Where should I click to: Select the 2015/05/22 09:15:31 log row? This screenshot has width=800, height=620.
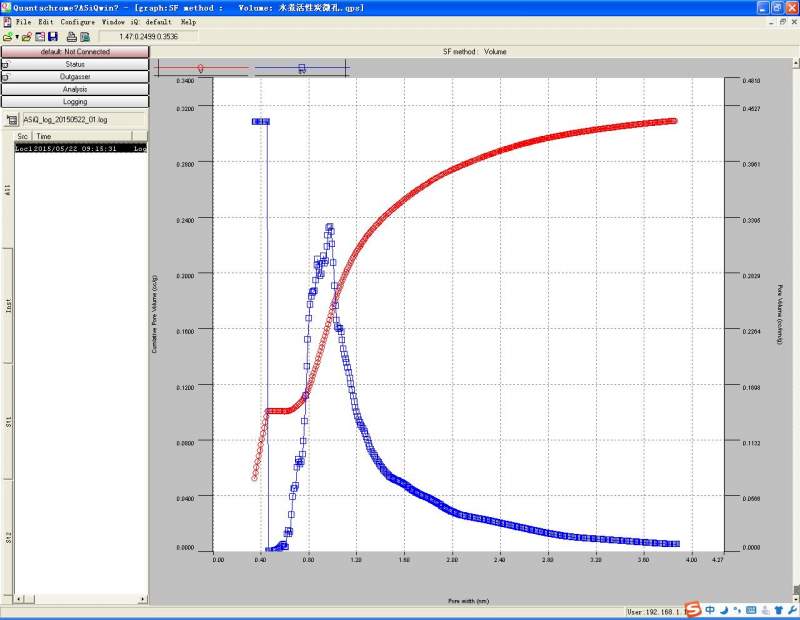(x=81, y=148)
